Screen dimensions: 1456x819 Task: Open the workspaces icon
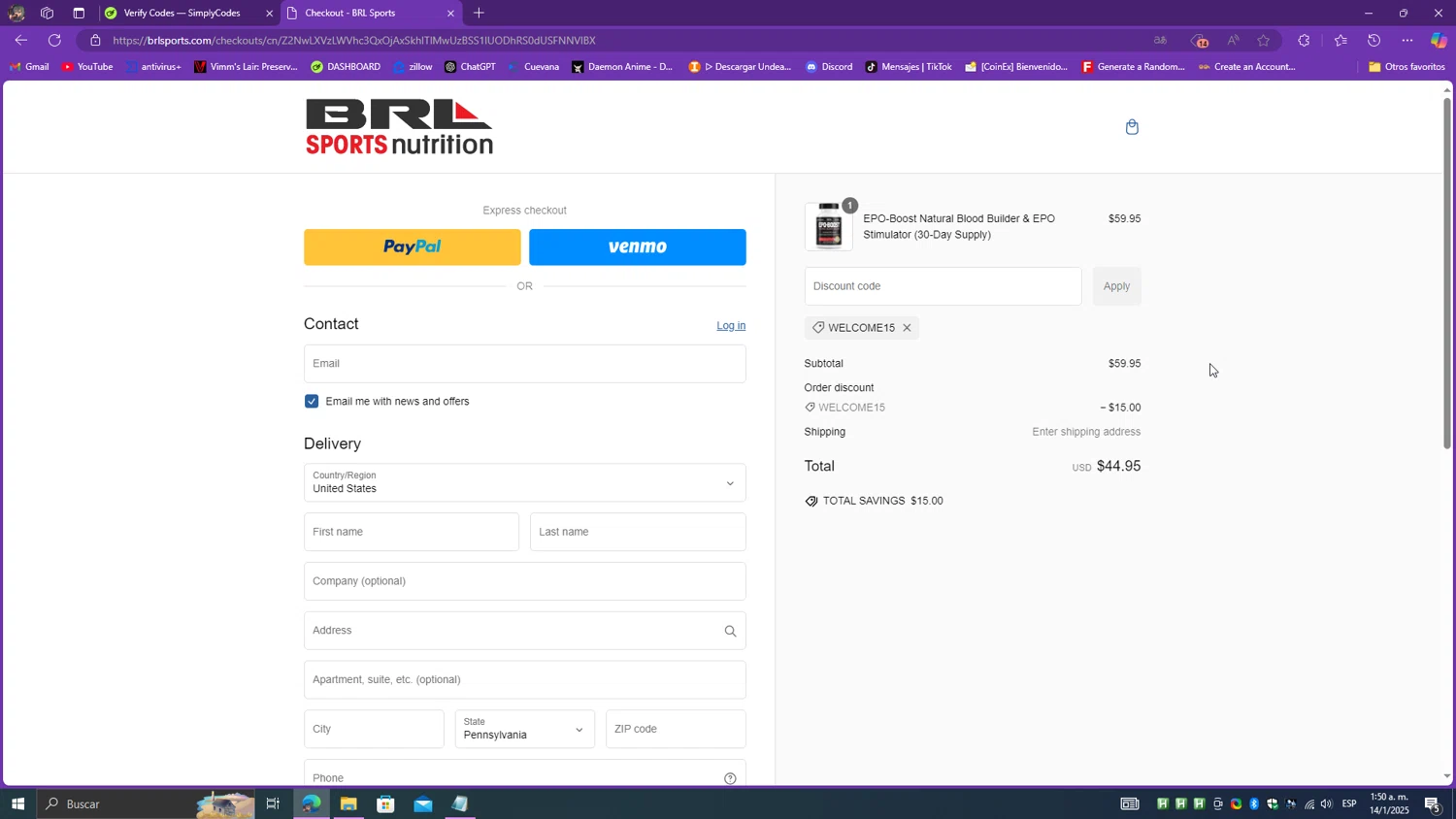[x=47, y=14]
